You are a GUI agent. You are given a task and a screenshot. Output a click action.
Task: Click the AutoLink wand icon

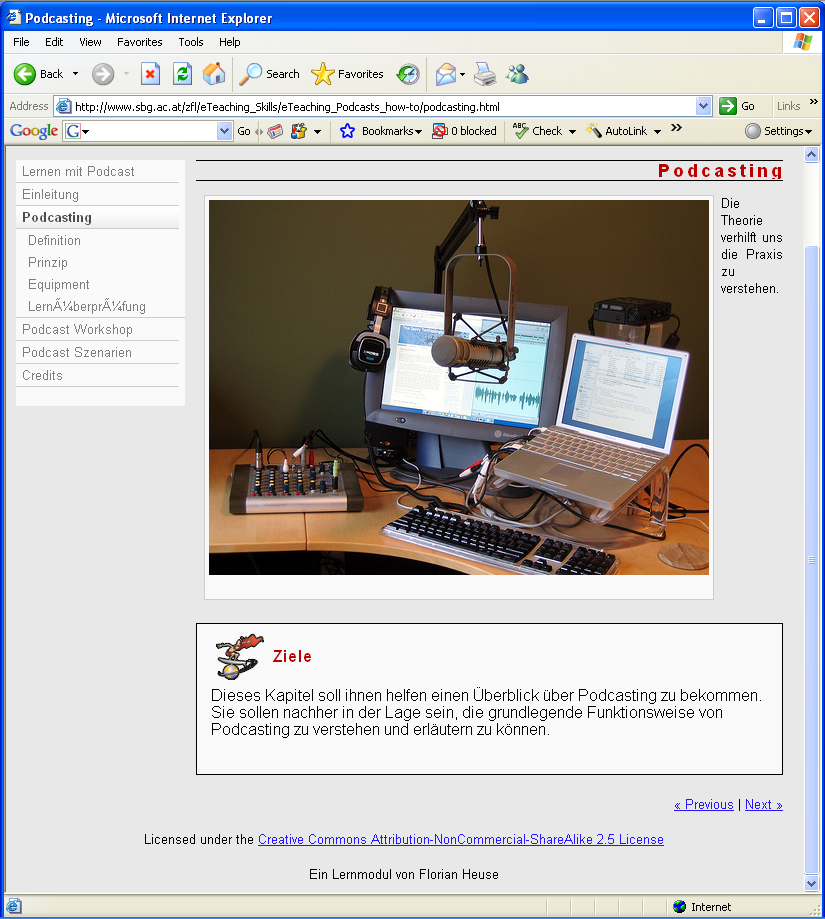[594, 131]
